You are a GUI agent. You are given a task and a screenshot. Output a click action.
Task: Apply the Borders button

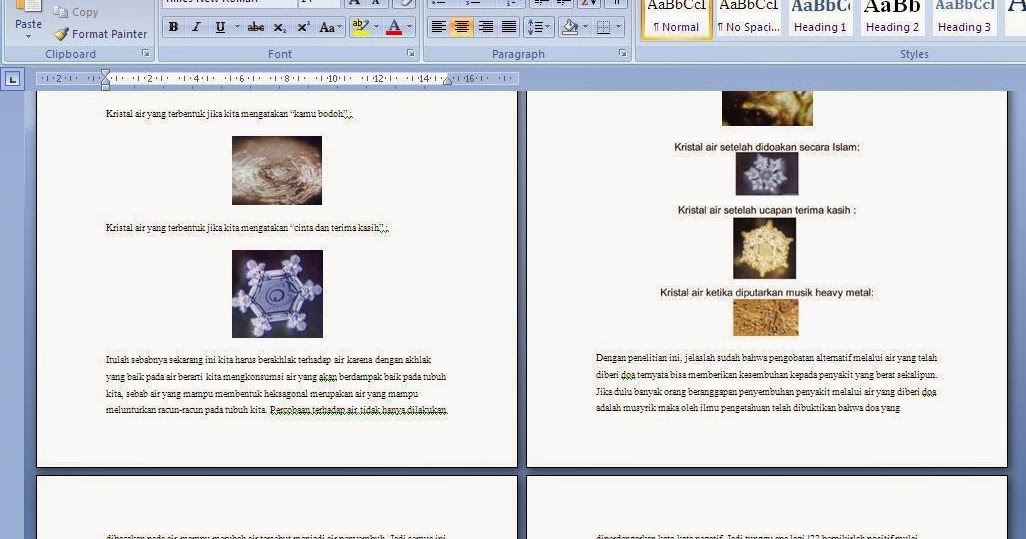pyautogui.click(x=604, y=27)
